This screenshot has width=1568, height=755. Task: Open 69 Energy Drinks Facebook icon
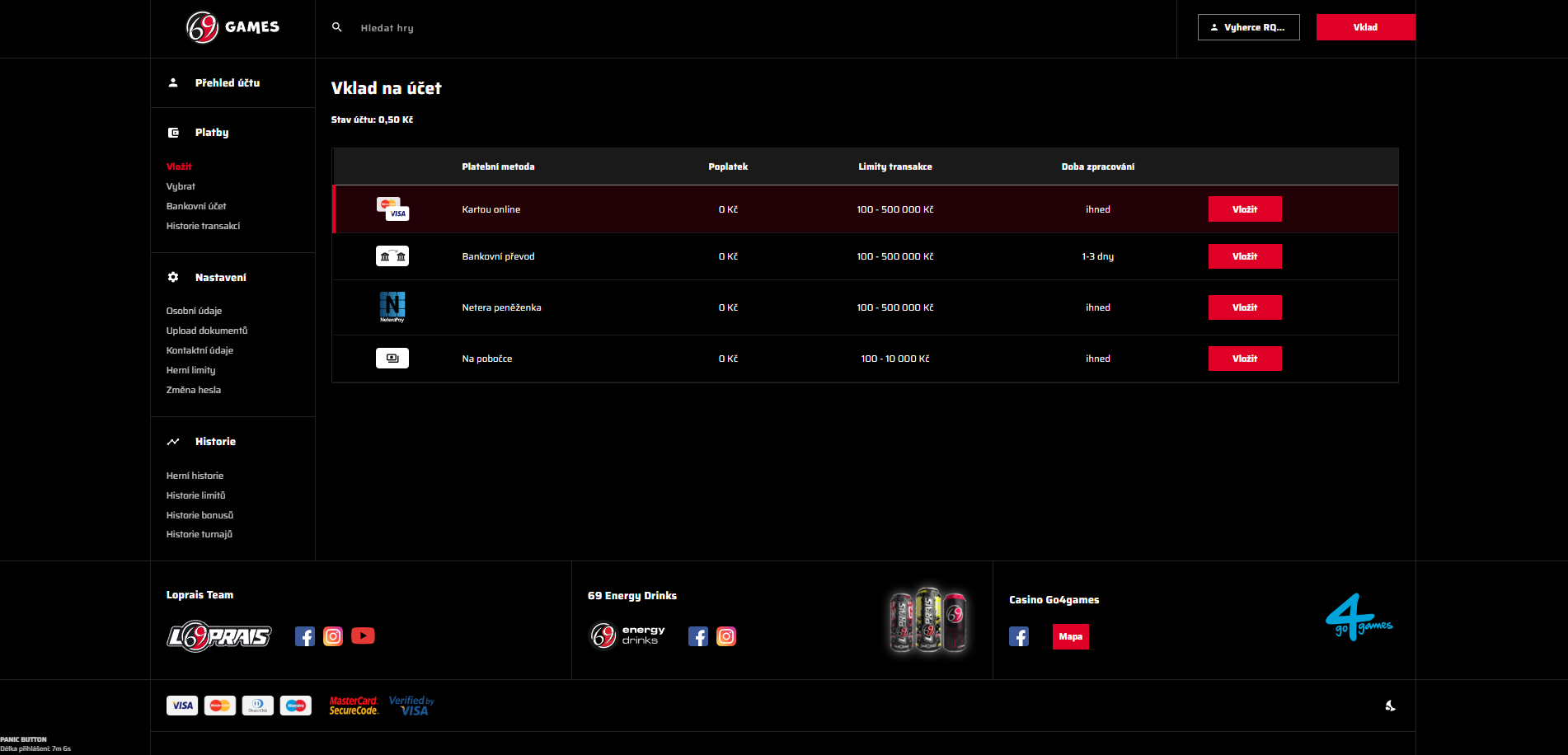(698, 636)
